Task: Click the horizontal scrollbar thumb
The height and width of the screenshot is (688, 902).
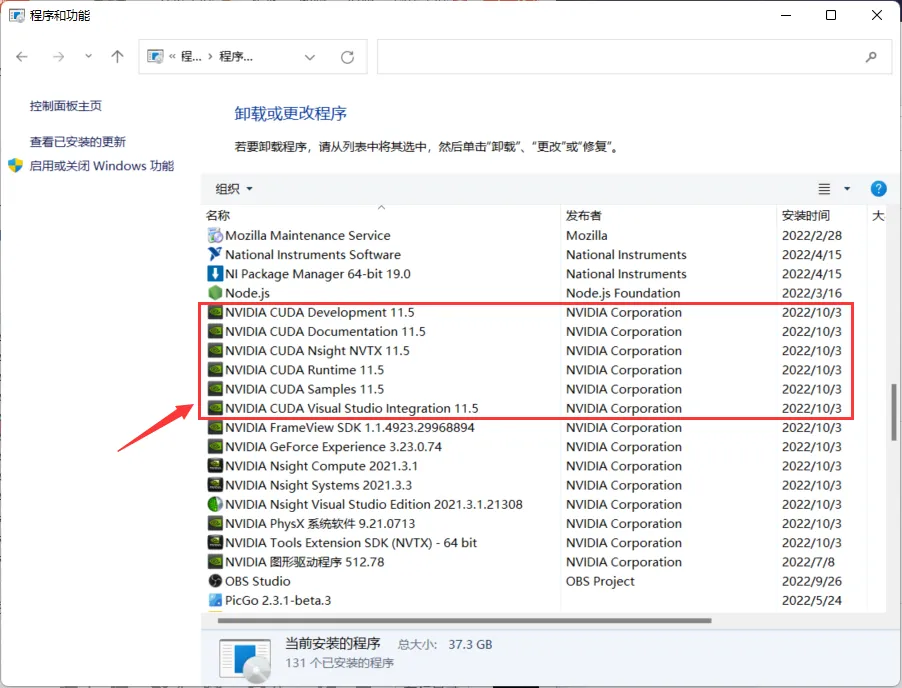Action: 465,621
